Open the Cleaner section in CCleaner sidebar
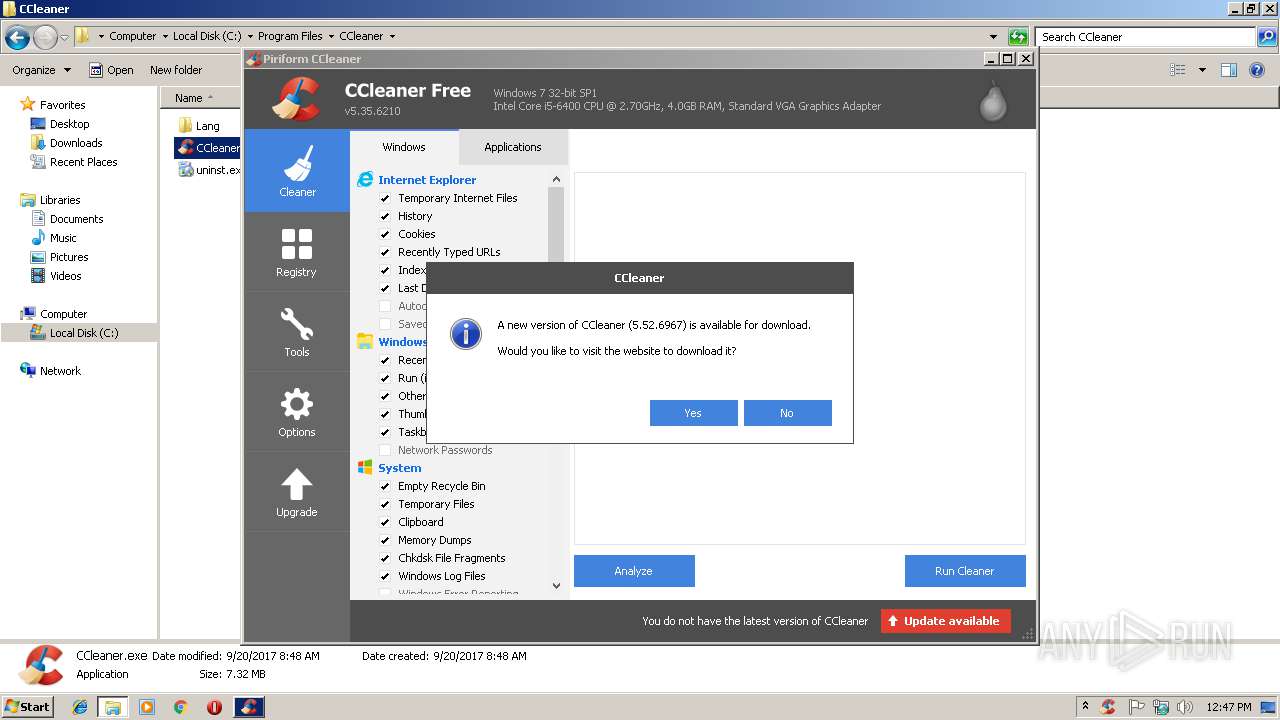Image resolution: width=1280 pixels, height=720 pixels. [297, 171]
